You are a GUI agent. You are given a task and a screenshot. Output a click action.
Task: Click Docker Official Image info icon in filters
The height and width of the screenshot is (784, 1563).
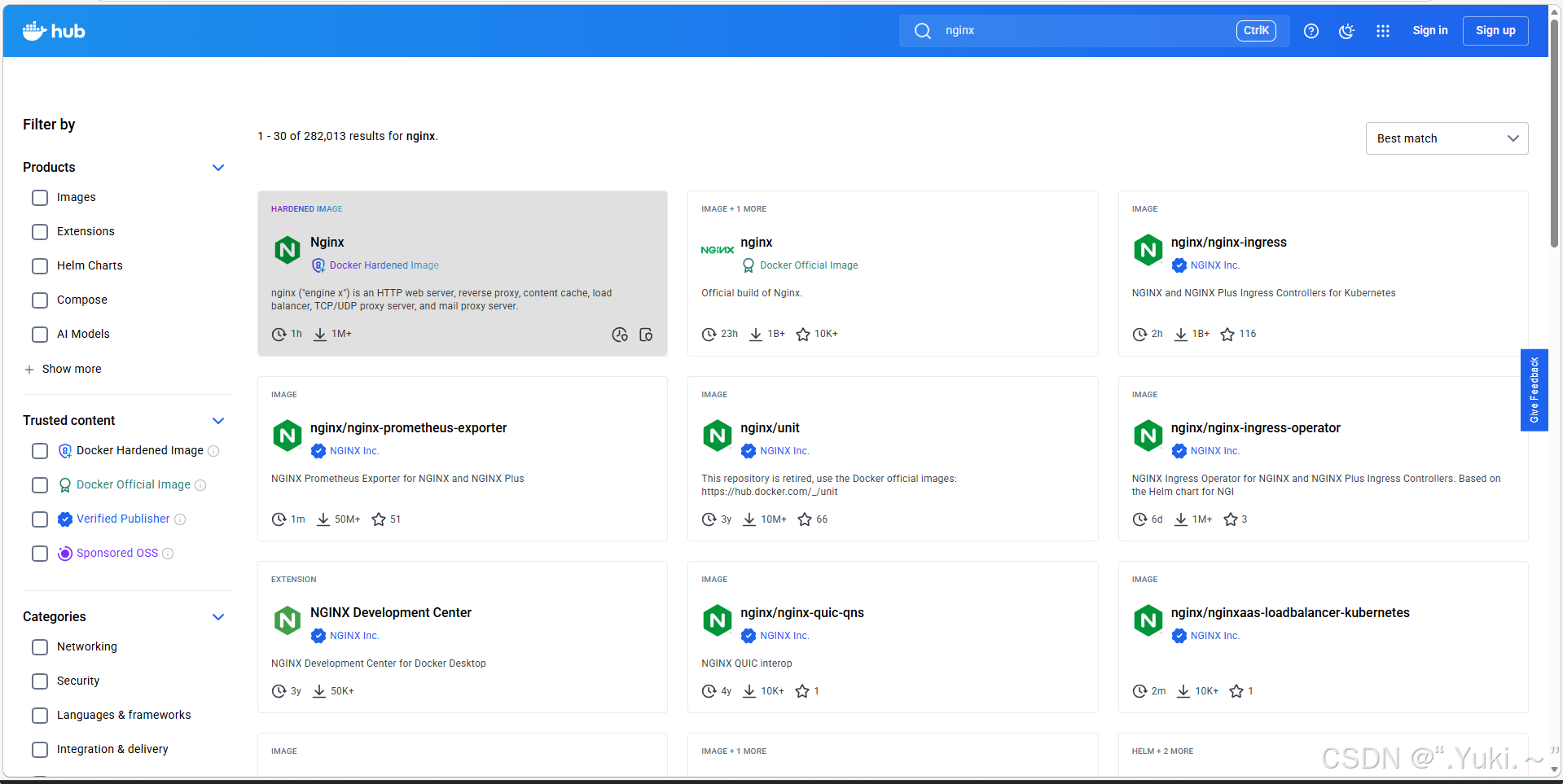200,485
